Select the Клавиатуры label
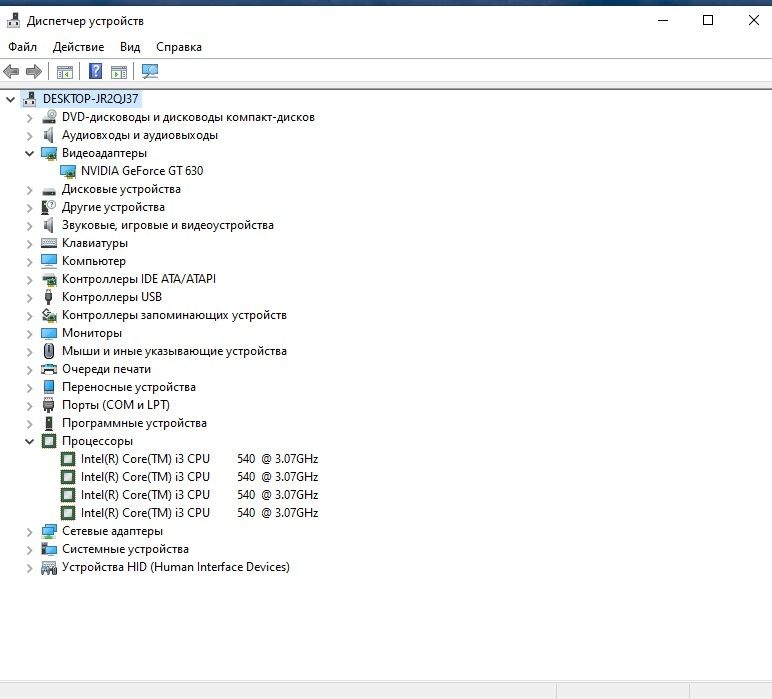The height and width of the screenshot is (699, 772). (95, 243)
